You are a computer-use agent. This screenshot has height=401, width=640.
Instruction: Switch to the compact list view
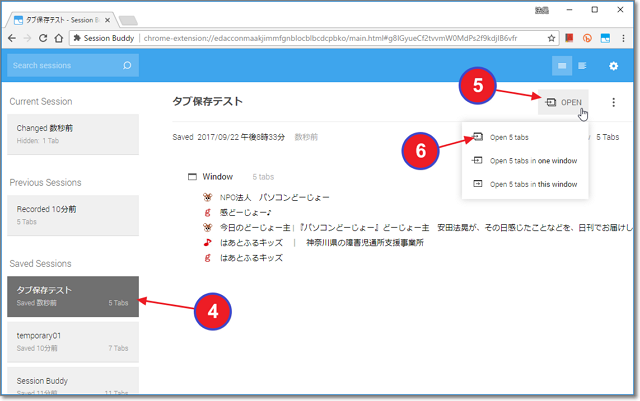pos(583,66)
